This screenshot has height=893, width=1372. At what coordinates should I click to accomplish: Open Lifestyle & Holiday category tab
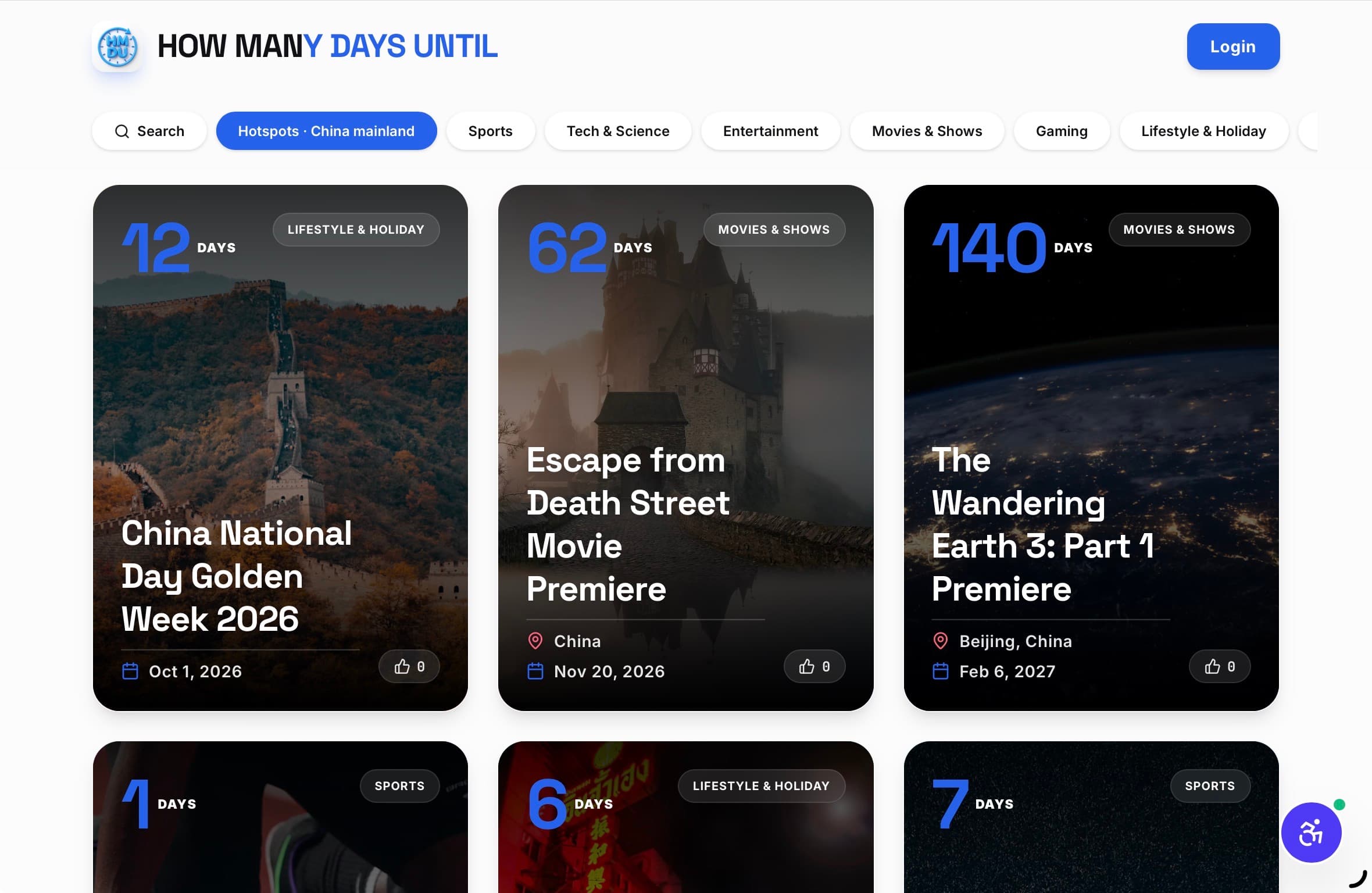(1204, 131)
